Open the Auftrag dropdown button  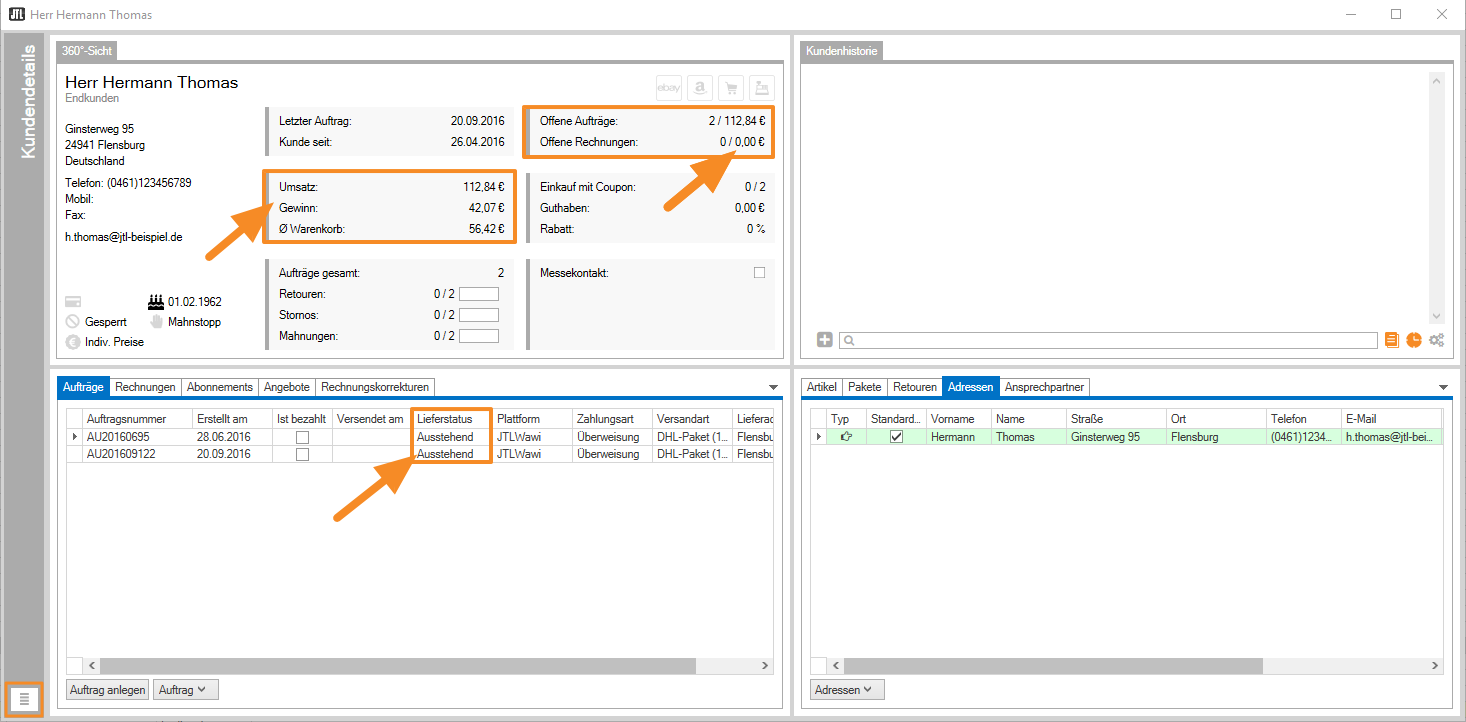(x=185, y=689)
